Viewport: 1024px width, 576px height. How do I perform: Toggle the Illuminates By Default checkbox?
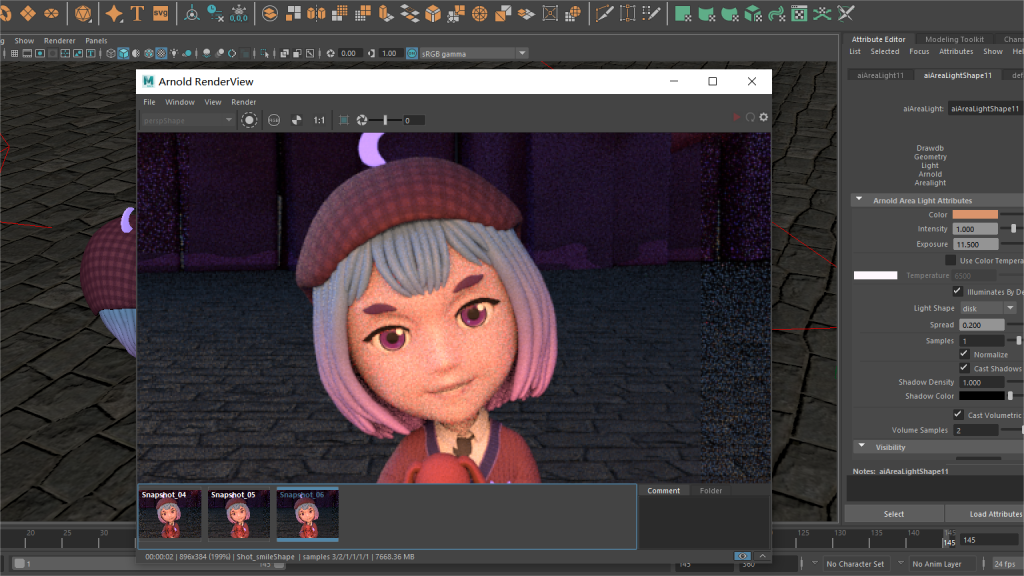click(x=957, y=291)
